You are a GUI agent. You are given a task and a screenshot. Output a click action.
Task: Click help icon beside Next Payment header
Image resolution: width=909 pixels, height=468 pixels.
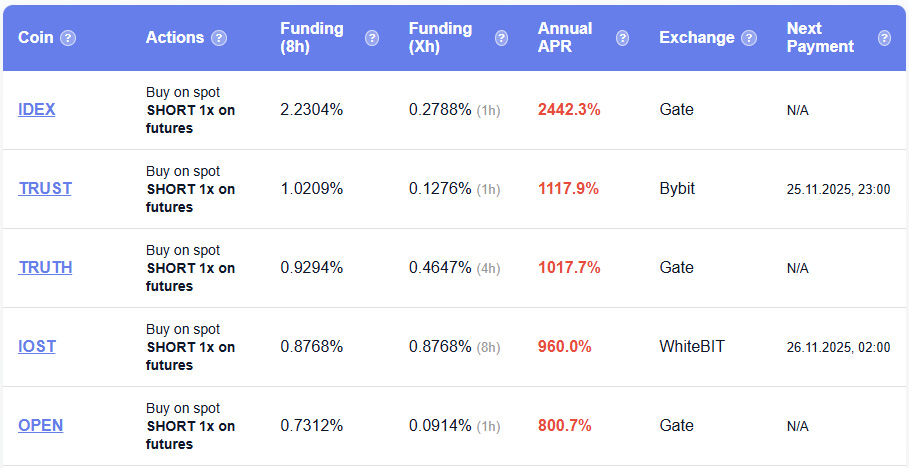[x=884, y=38]
